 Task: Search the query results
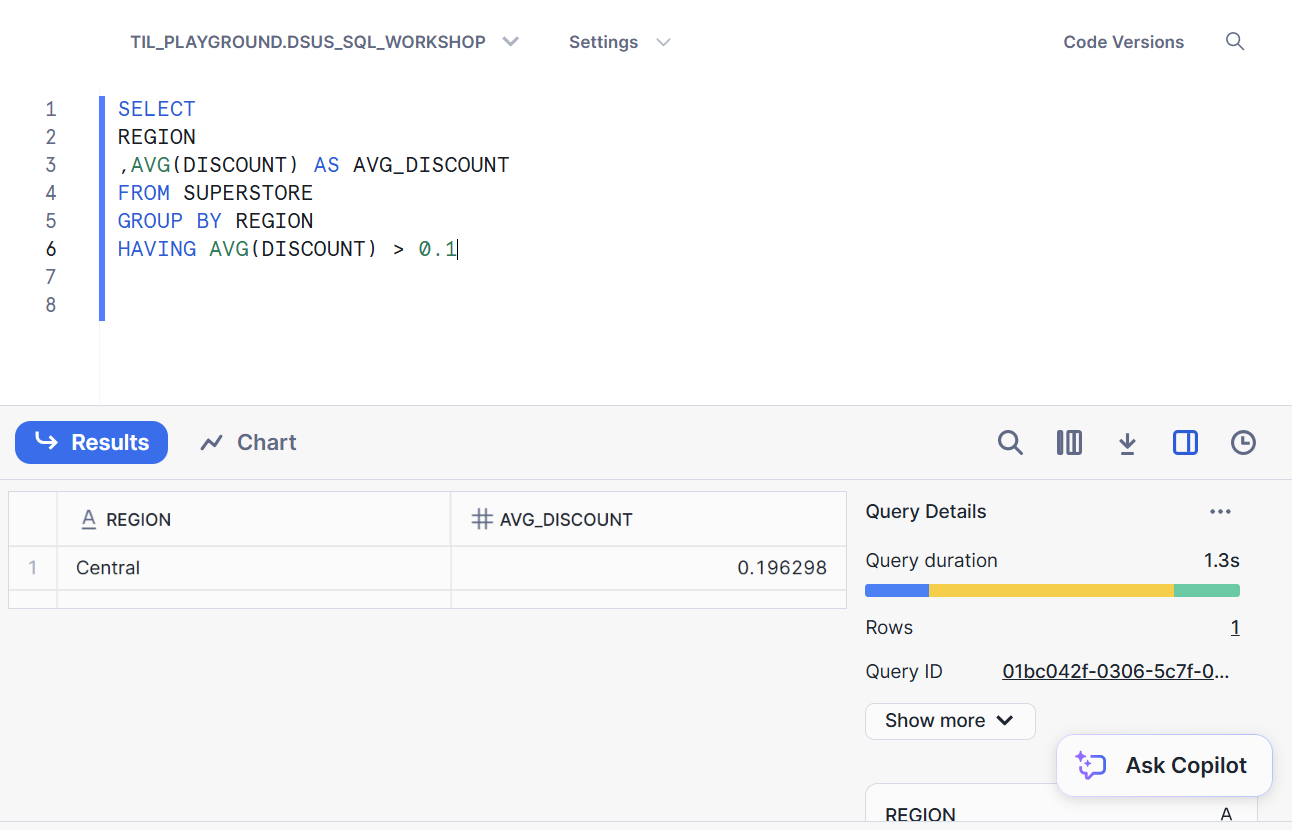(1010, 443)
